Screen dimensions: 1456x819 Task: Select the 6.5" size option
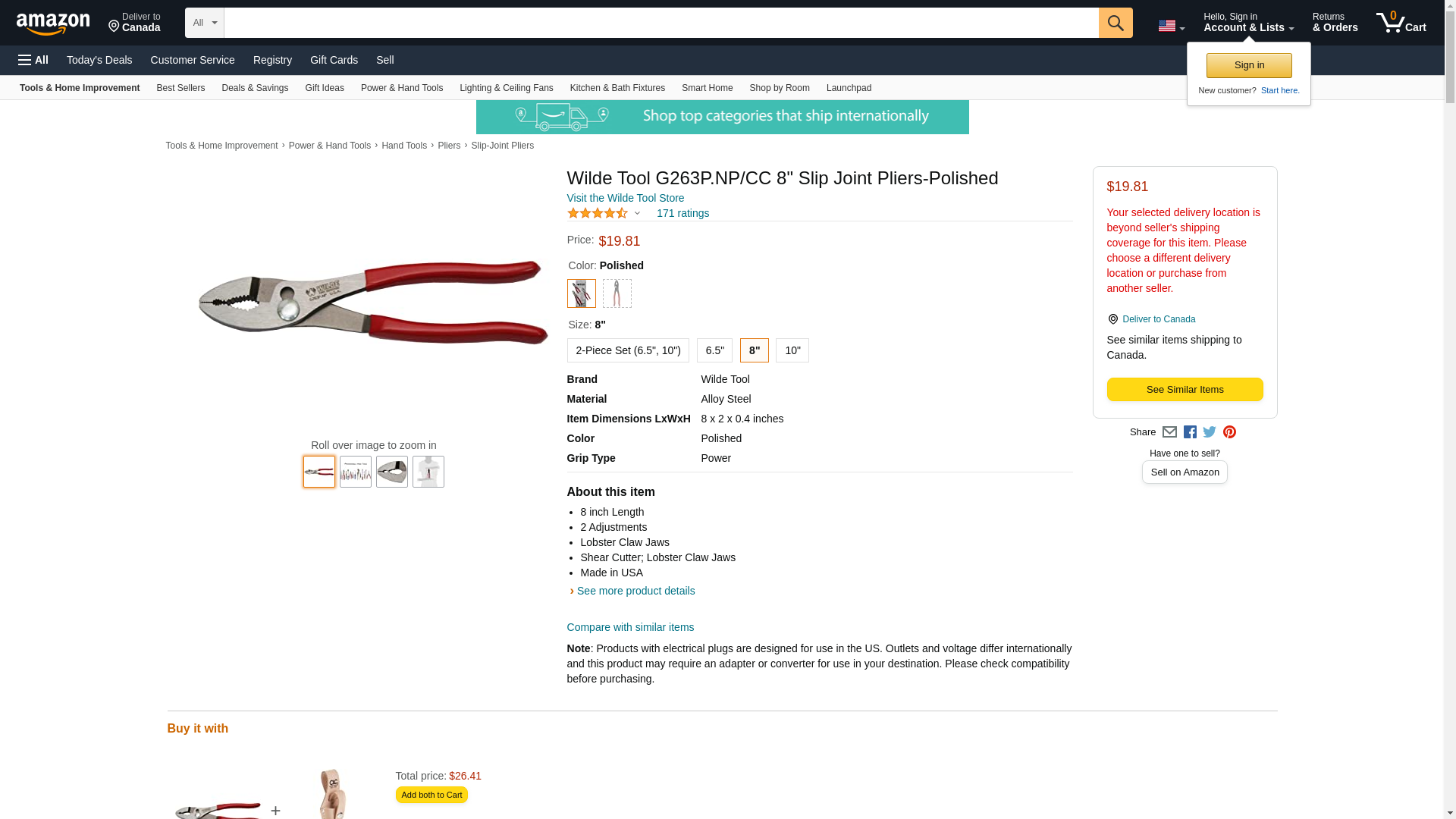click(x=714, y=350)
